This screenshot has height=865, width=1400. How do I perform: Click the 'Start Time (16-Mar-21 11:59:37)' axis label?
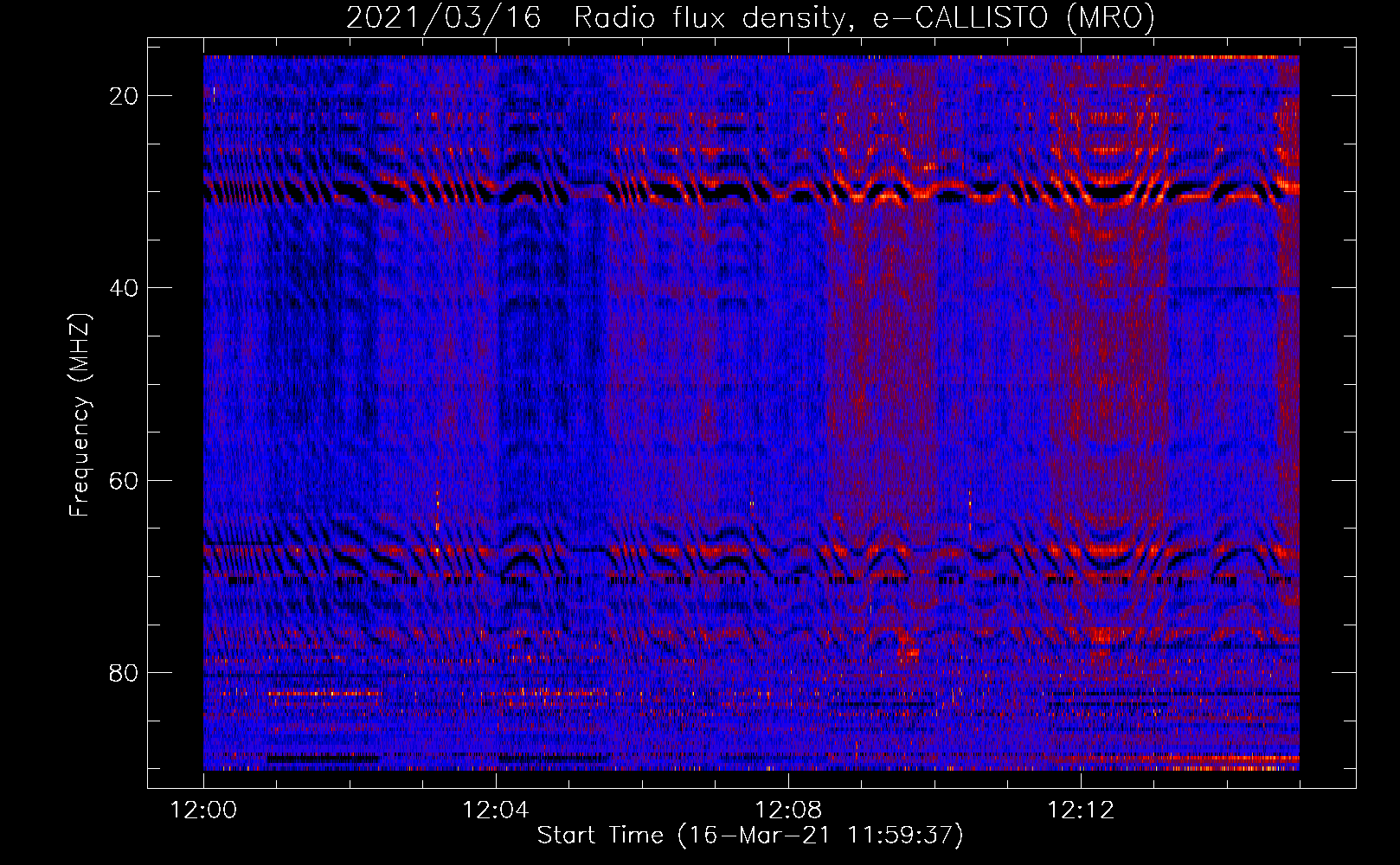pos(750,836)
